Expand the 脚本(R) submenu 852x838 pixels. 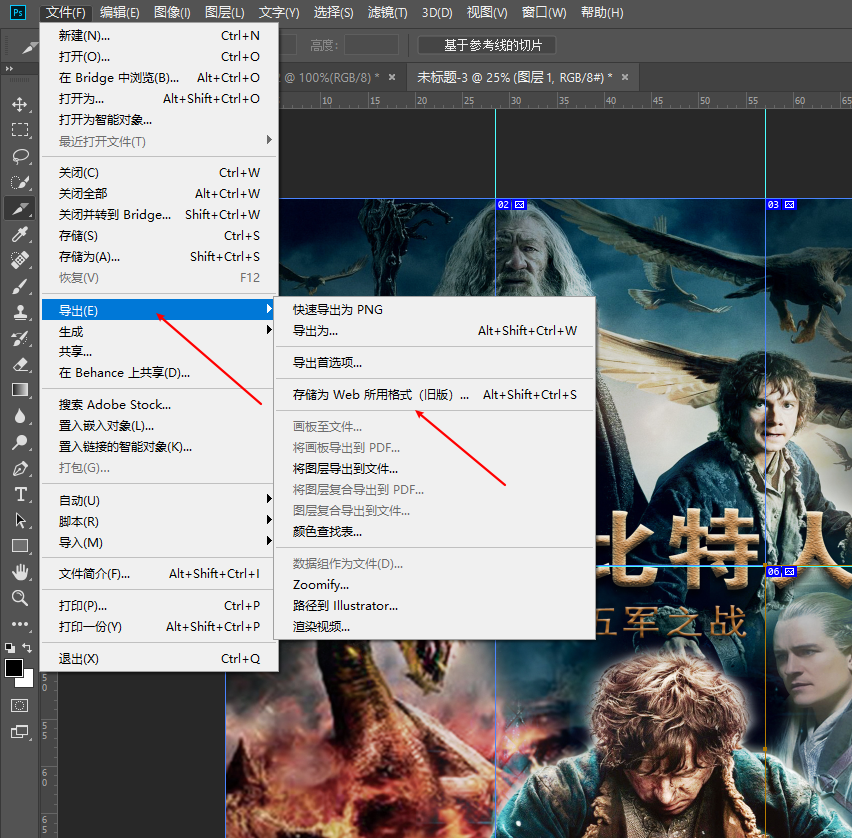158,521
